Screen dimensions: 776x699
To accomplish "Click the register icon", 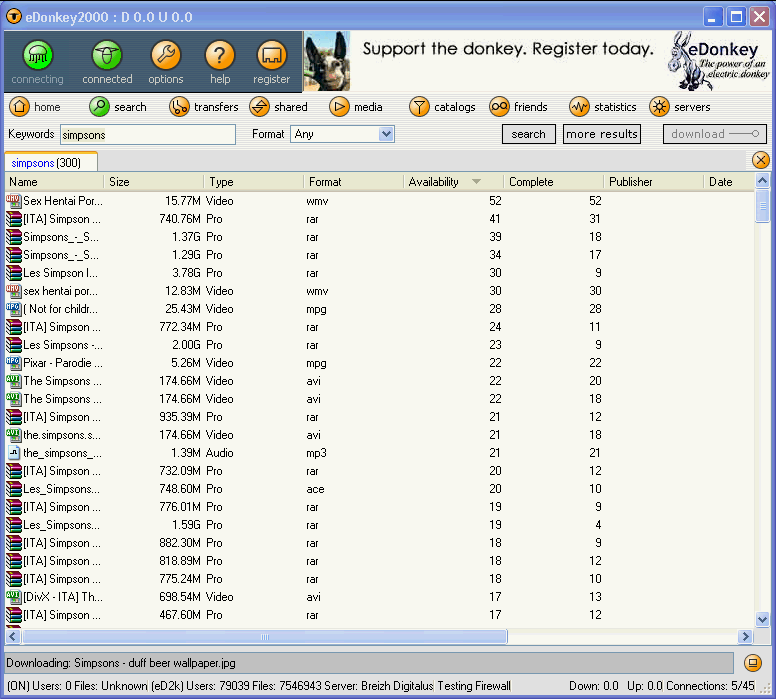I will [x=271, y=55].
